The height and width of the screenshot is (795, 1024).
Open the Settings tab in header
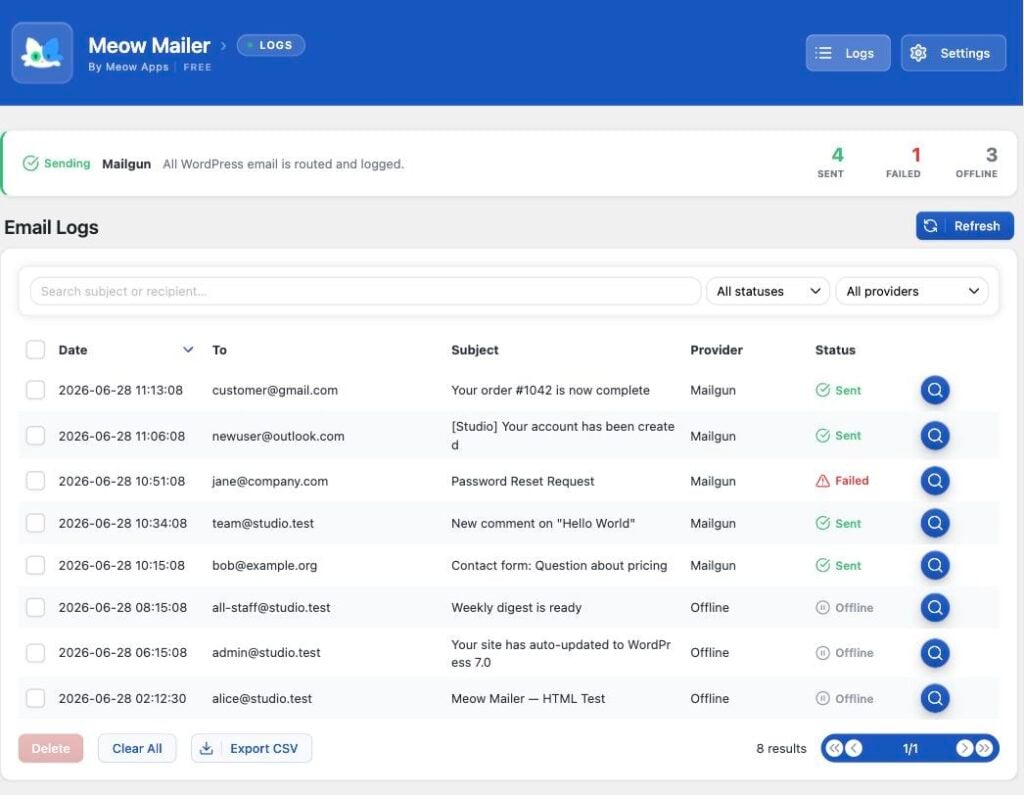tap(953, 53)
